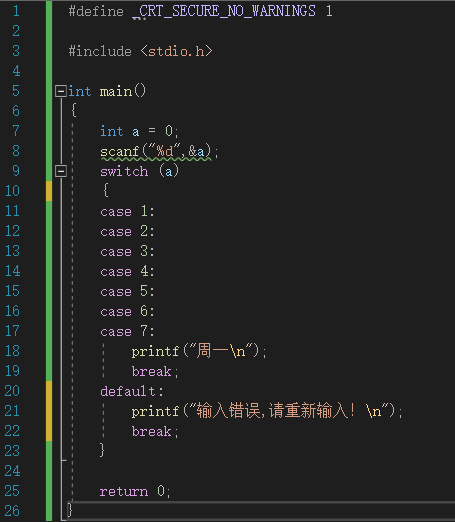Viewport: 455px width, 522px height.
Task: Click line number 20 in gutter
Action: 12,391
